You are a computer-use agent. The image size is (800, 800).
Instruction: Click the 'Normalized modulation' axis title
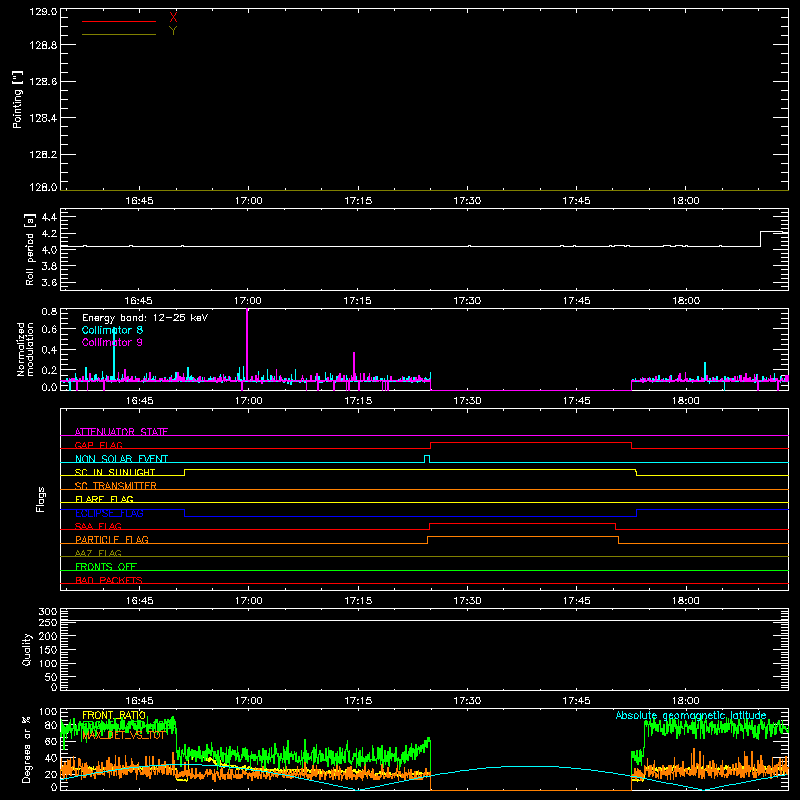tap(24, 349)
